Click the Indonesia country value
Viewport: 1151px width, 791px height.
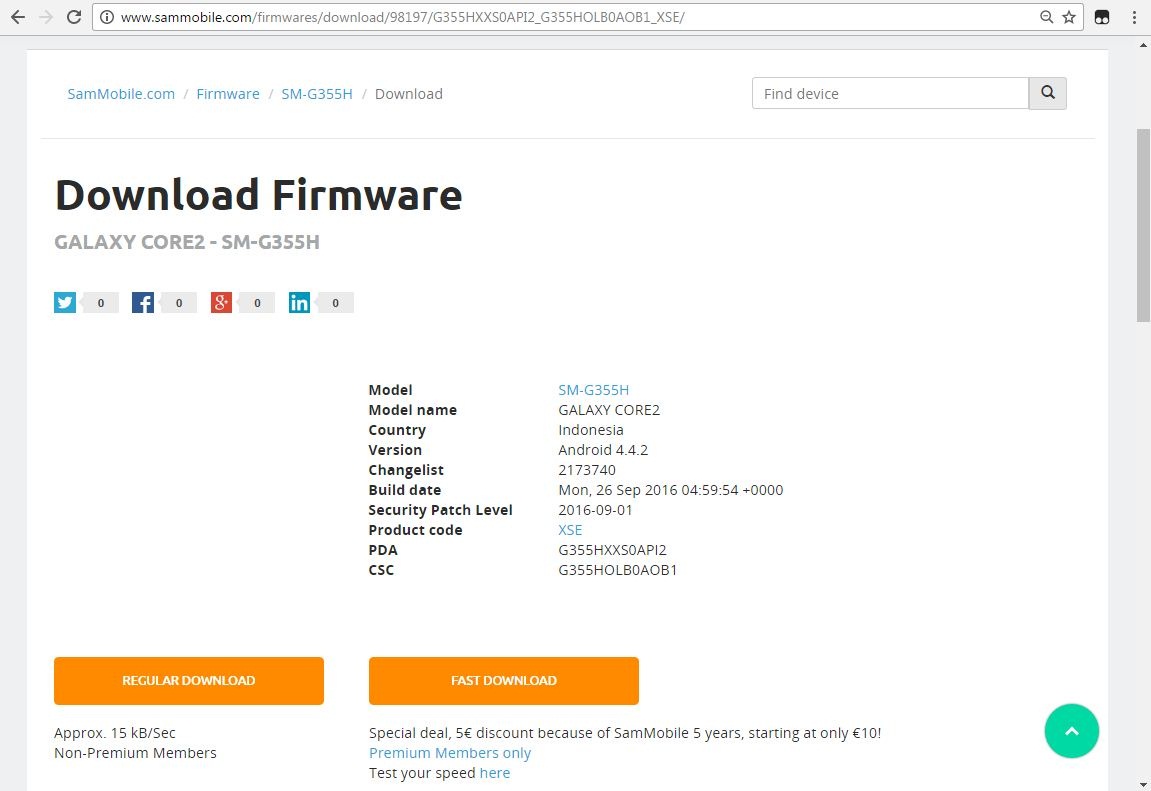[x=590, y=430]
